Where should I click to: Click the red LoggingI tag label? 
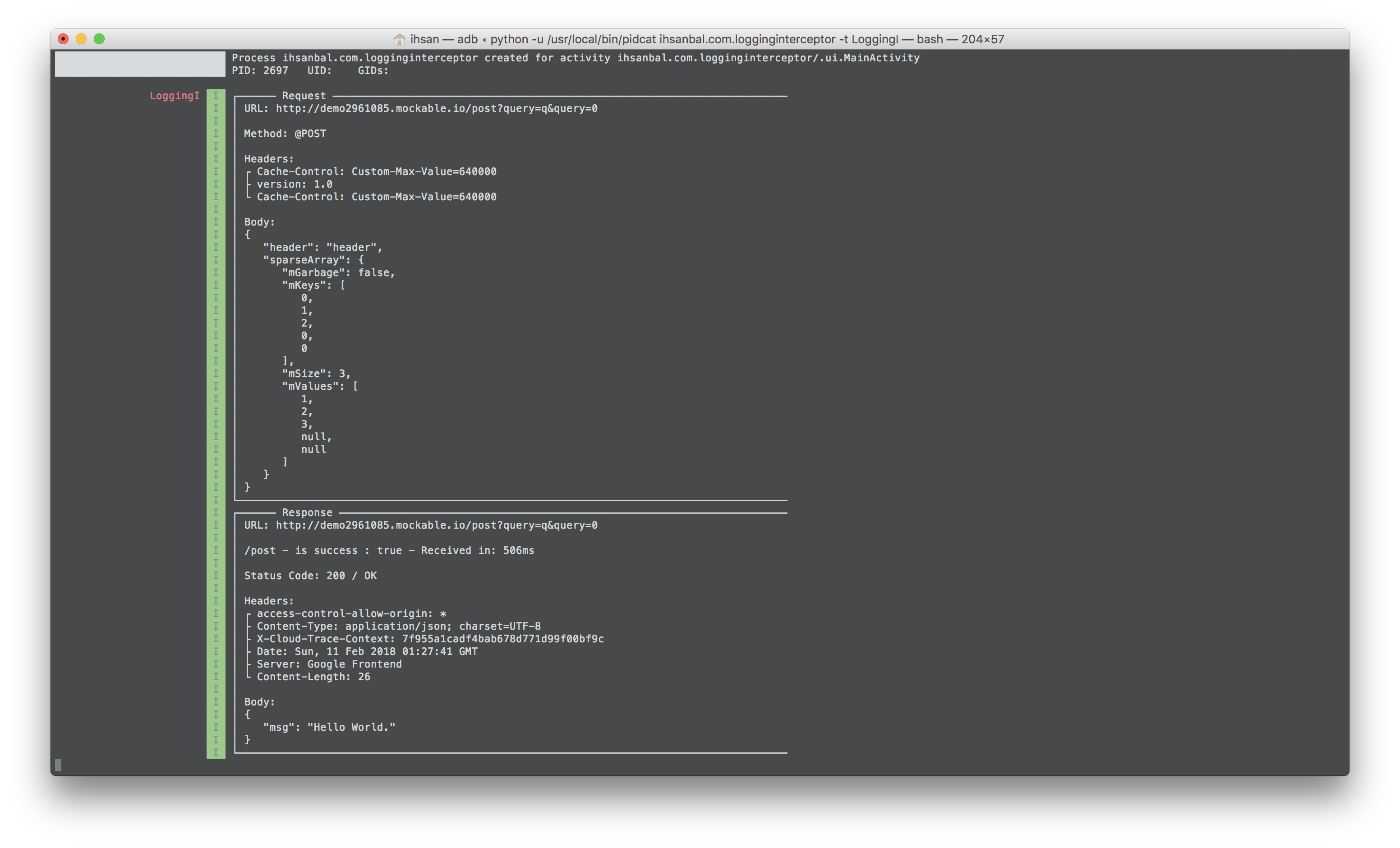tap(175, 96)
